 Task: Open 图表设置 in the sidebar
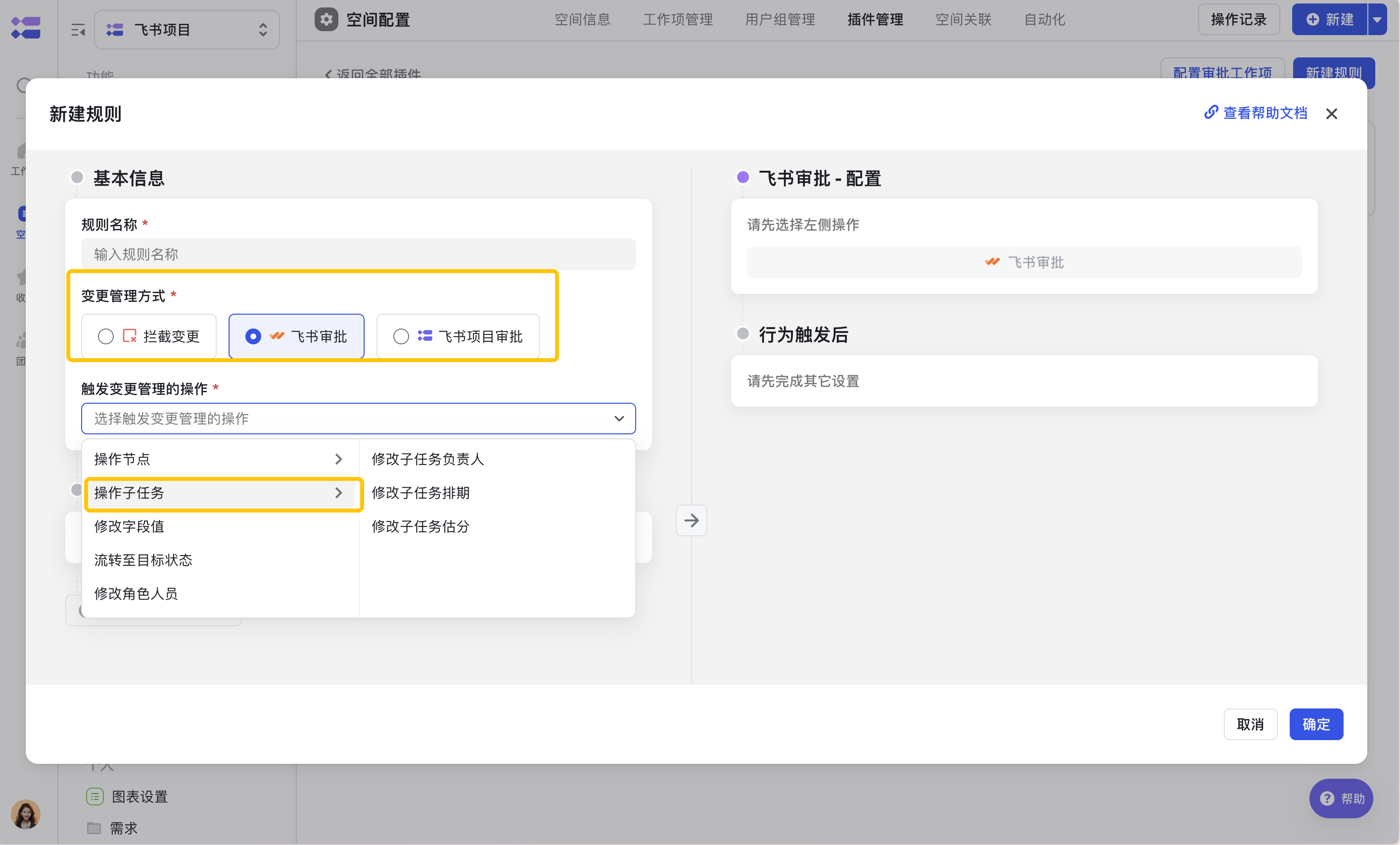(x=139, y=796)
